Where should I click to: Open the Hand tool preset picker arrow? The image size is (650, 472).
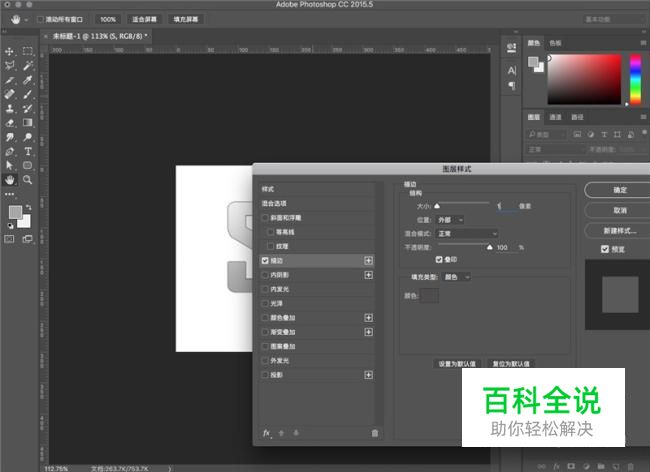[x=26, y=19]
